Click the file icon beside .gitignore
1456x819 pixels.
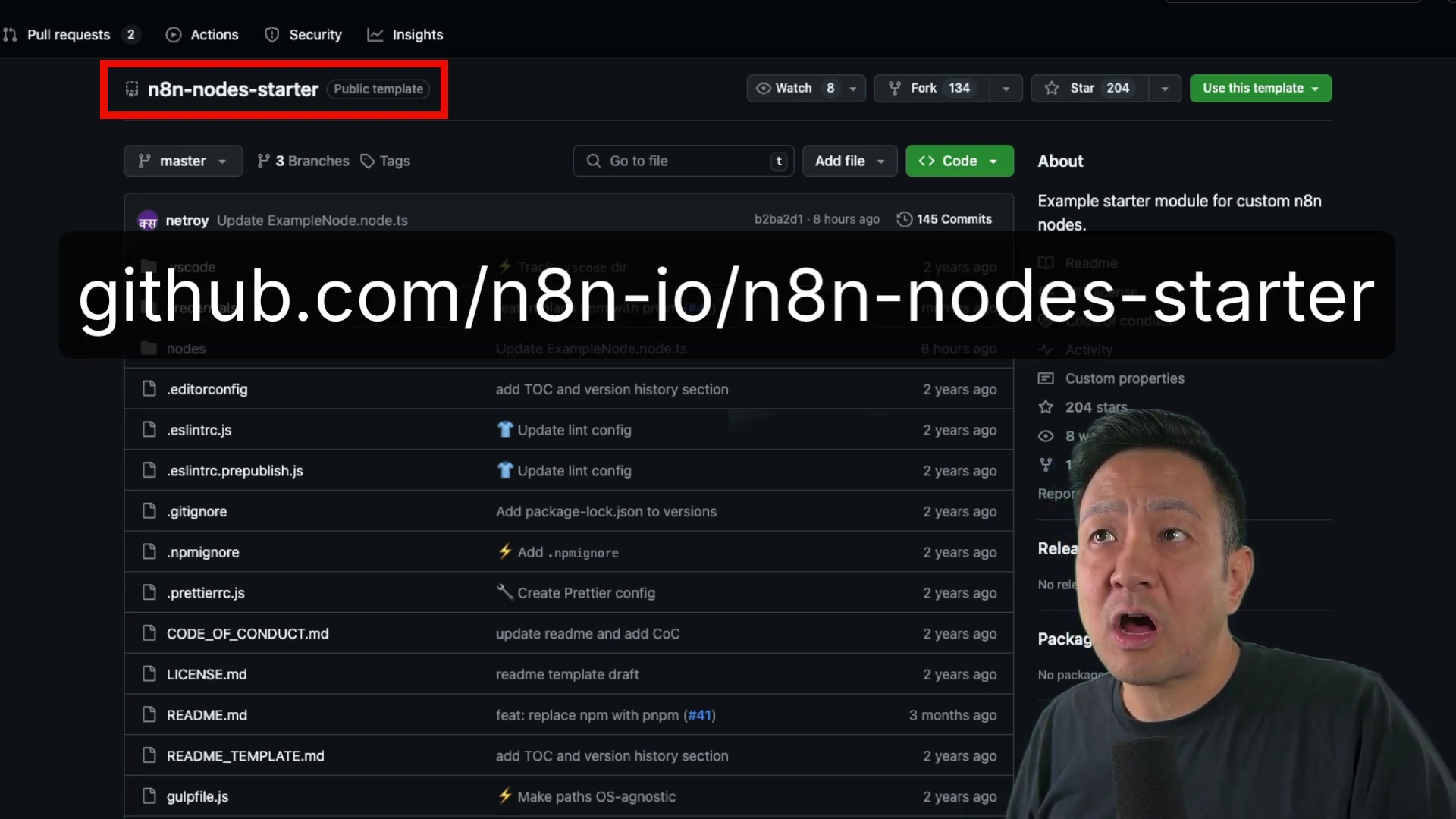149,511
